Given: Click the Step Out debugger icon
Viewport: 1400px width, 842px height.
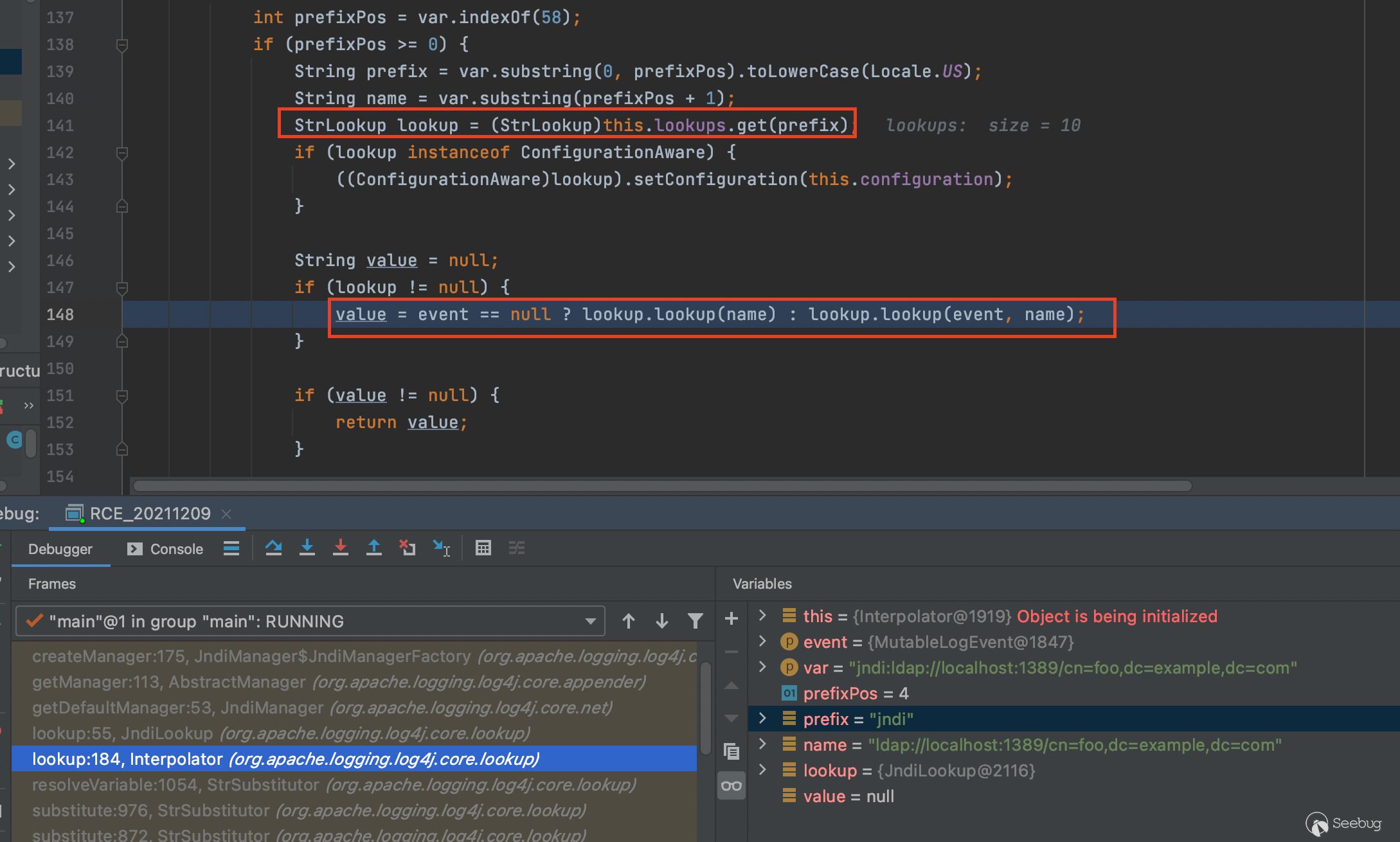Looking at the screenshot, I should (373, 548).
